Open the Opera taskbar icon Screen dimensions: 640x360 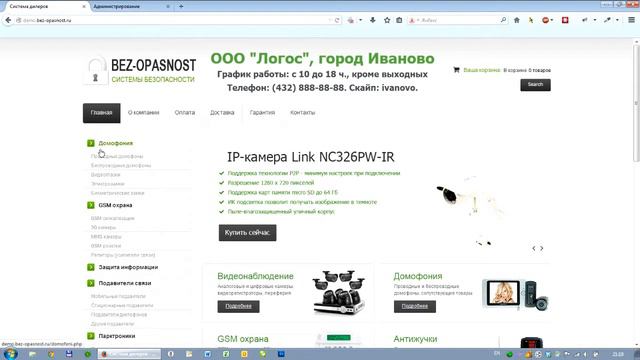171,354
